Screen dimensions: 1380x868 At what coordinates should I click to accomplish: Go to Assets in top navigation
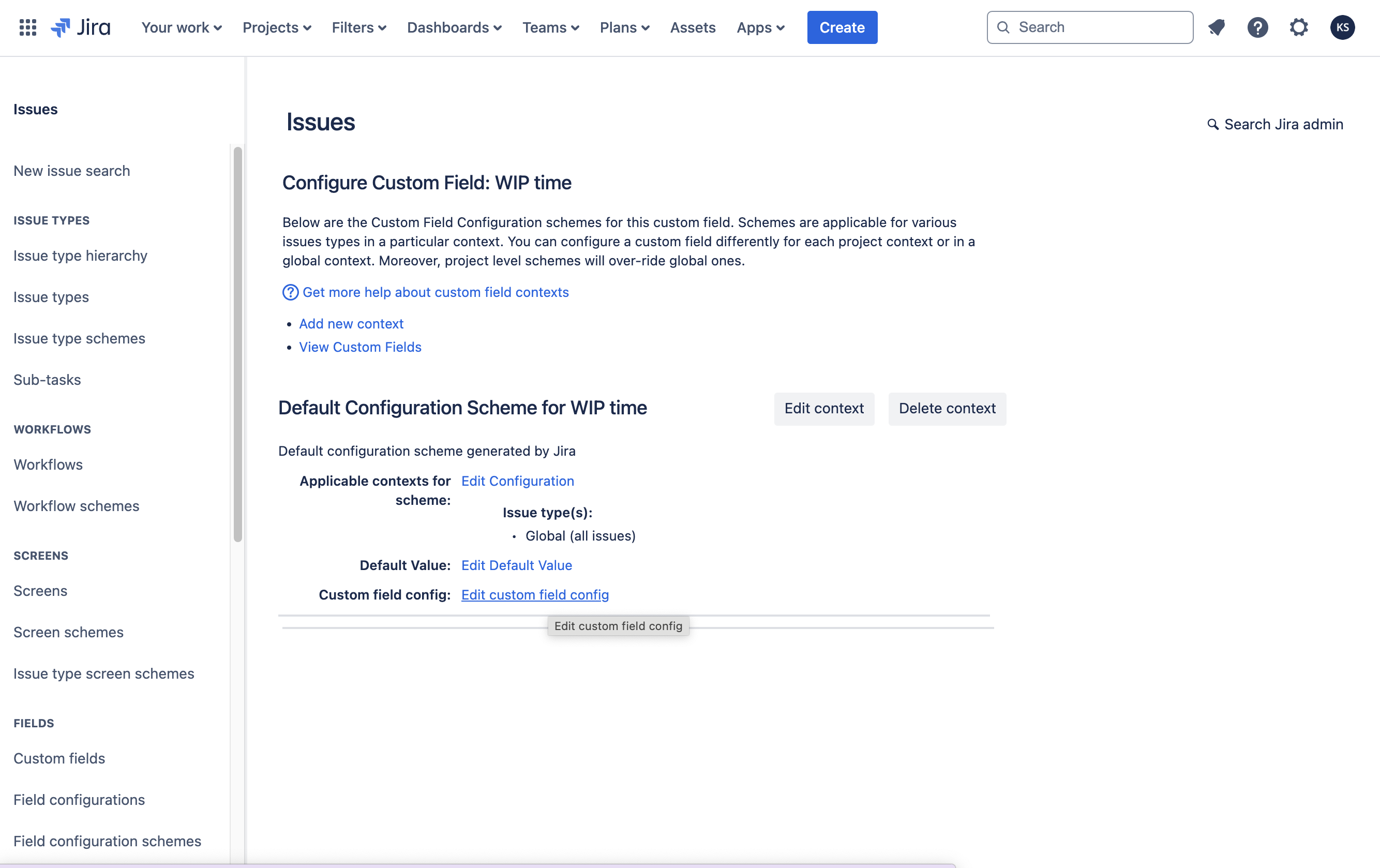point(692,27)
